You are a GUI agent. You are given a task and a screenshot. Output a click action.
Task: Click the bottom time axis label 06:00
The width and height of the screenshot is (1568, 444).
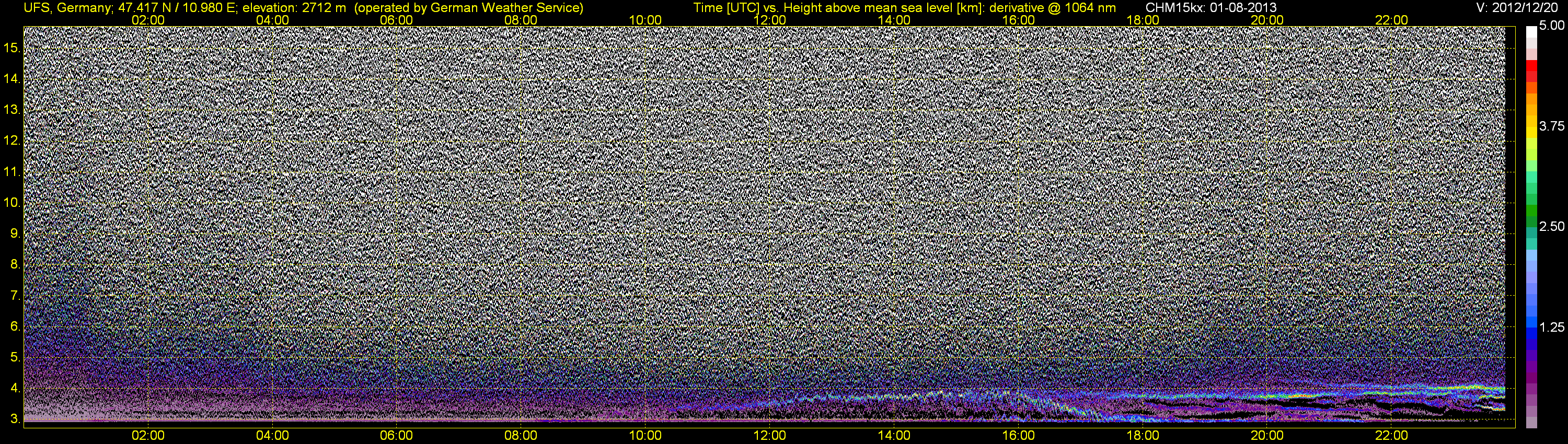(x=396, y=436)
